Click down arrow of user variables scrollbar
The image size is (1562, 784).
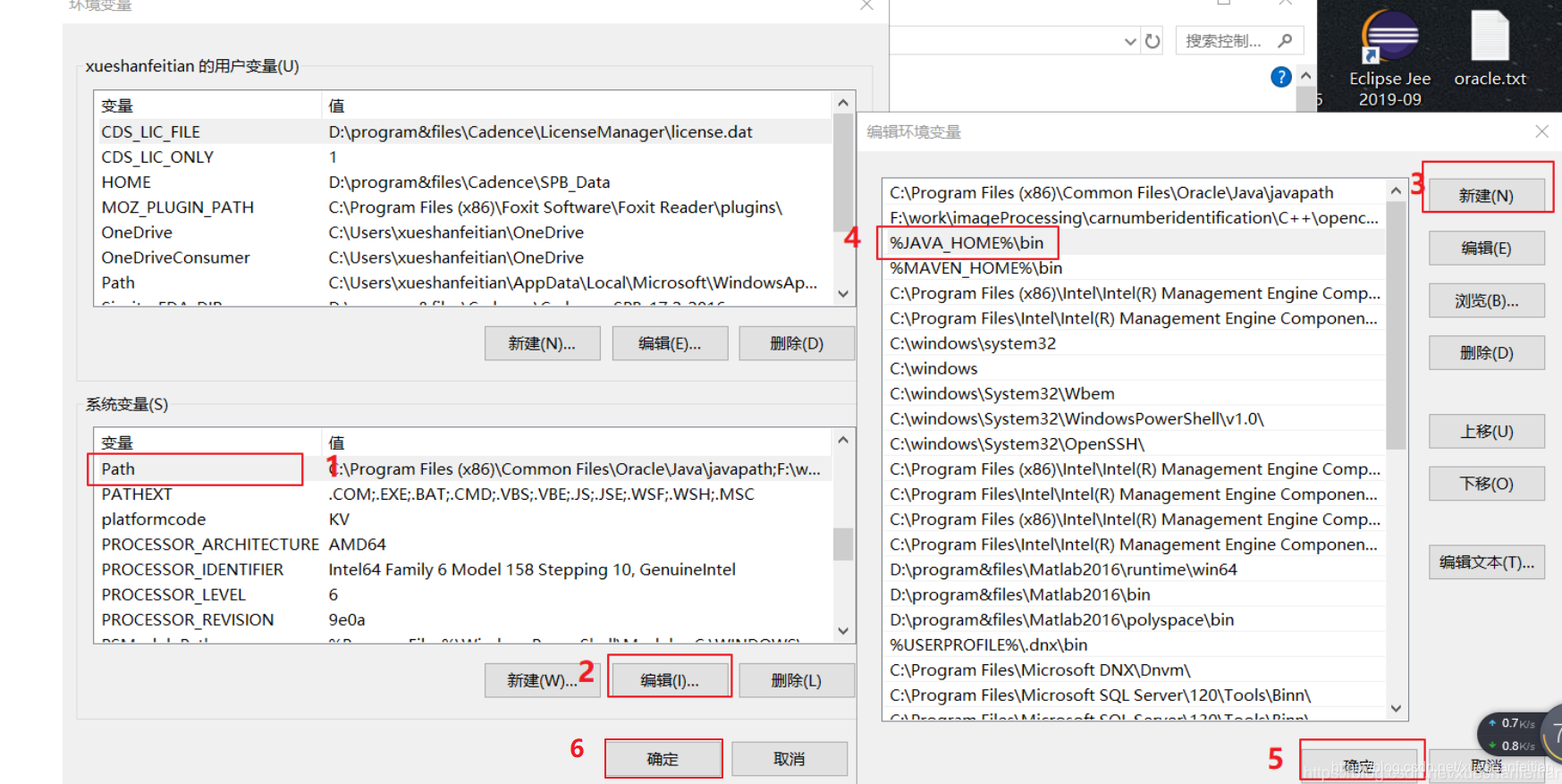coord(842,293)
